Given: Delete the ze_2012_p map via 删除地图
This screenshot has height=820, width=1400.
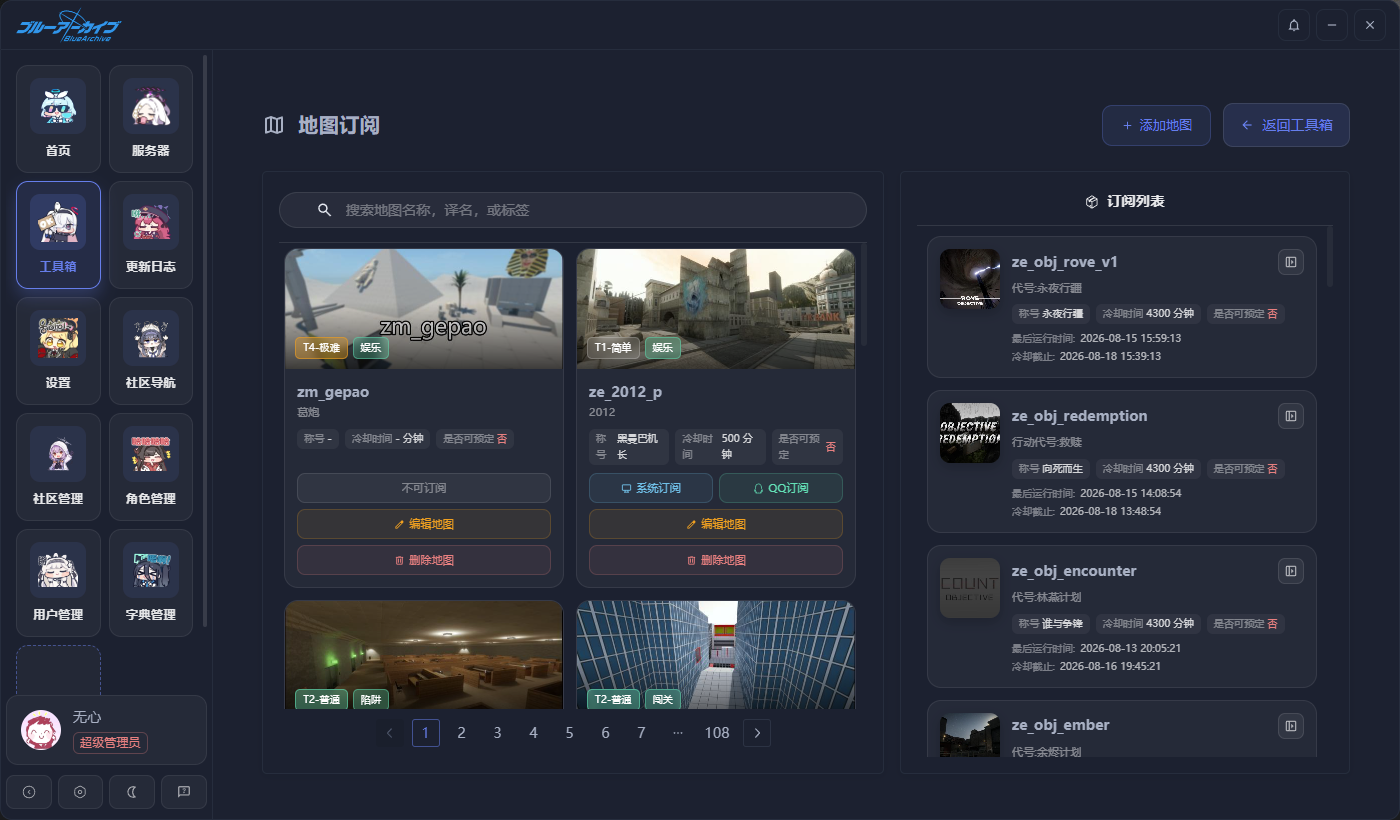Looking at the screenshot, I should [x=716, y=560].
